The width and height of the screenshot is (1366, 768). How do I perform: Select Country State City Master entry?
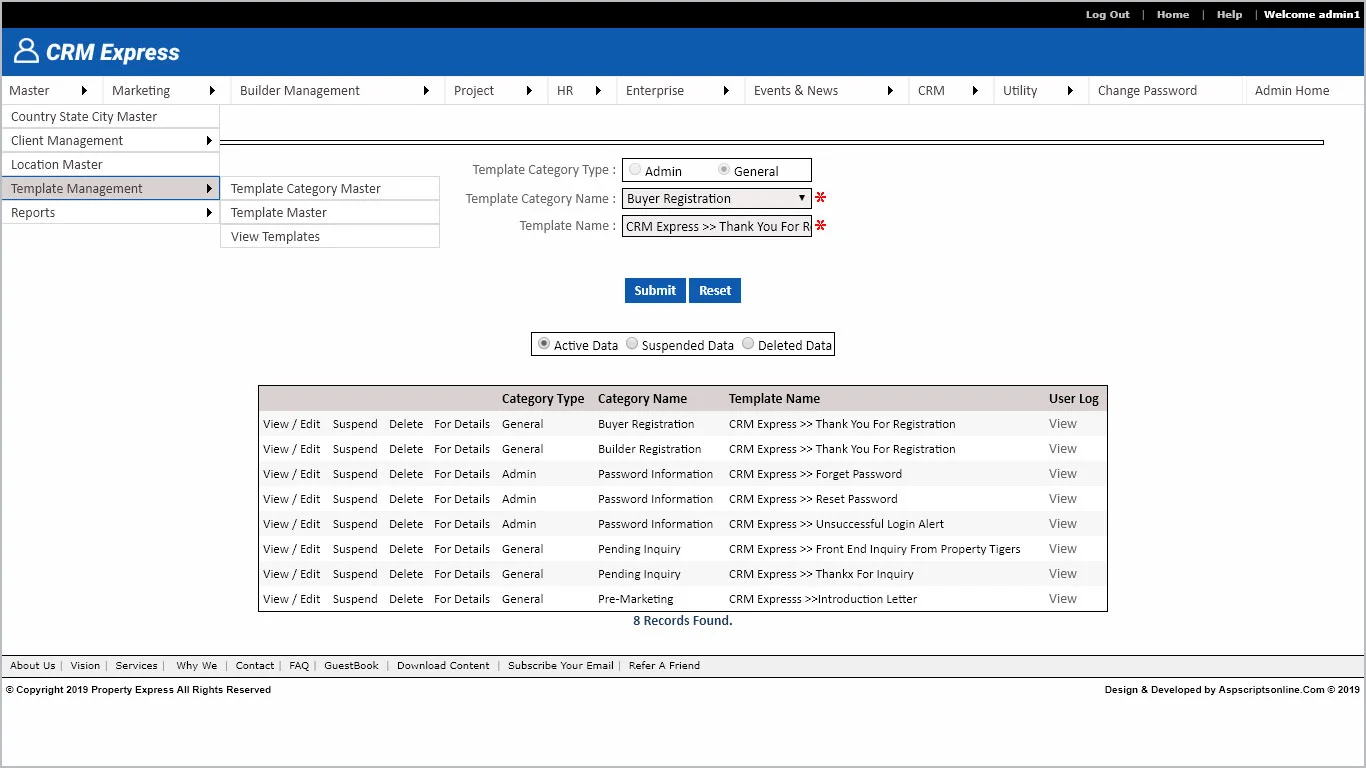[x=111, y=116]
